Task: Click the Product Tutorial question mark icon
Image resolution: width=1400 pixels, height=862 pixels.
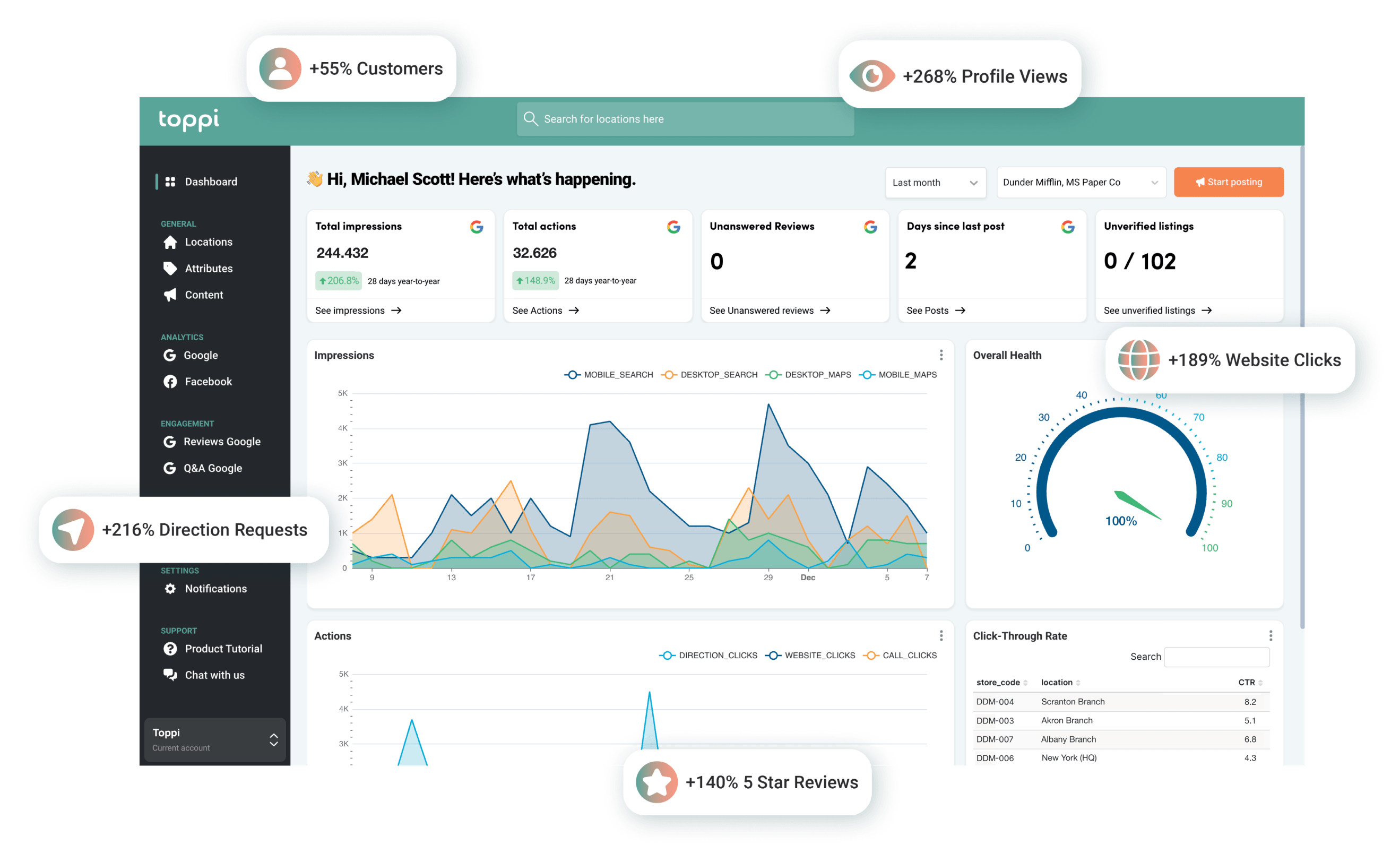Action: [170, 649]
